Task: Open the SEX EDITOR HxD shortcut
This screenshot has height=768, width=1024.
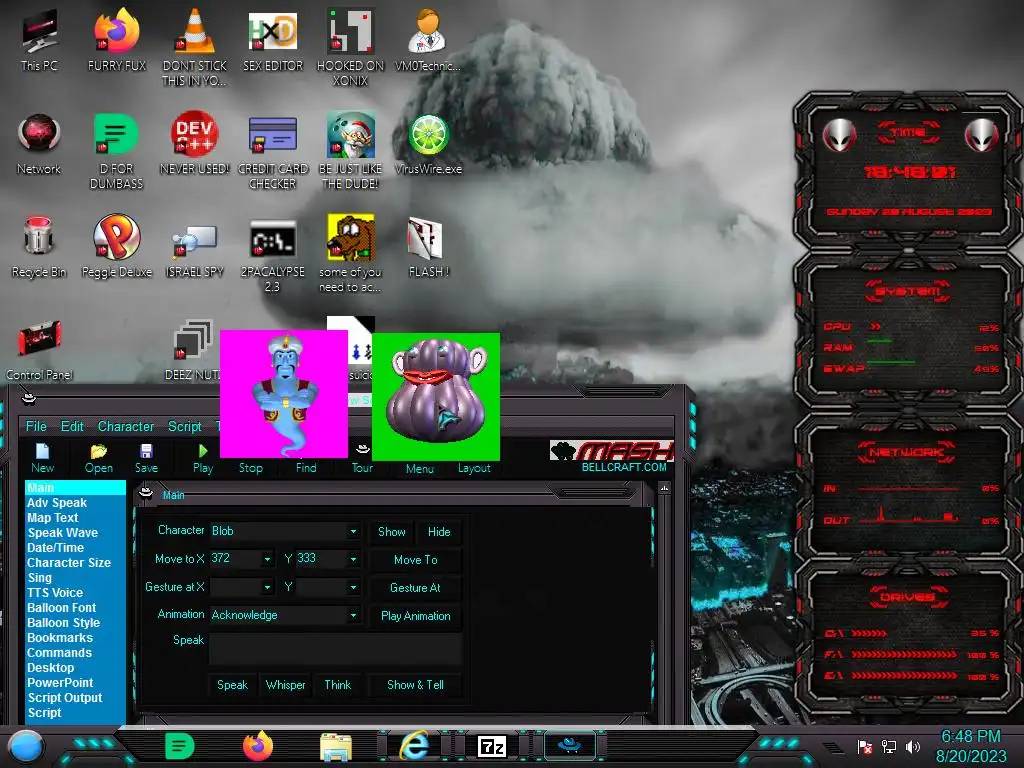Action: pos(273,40)
